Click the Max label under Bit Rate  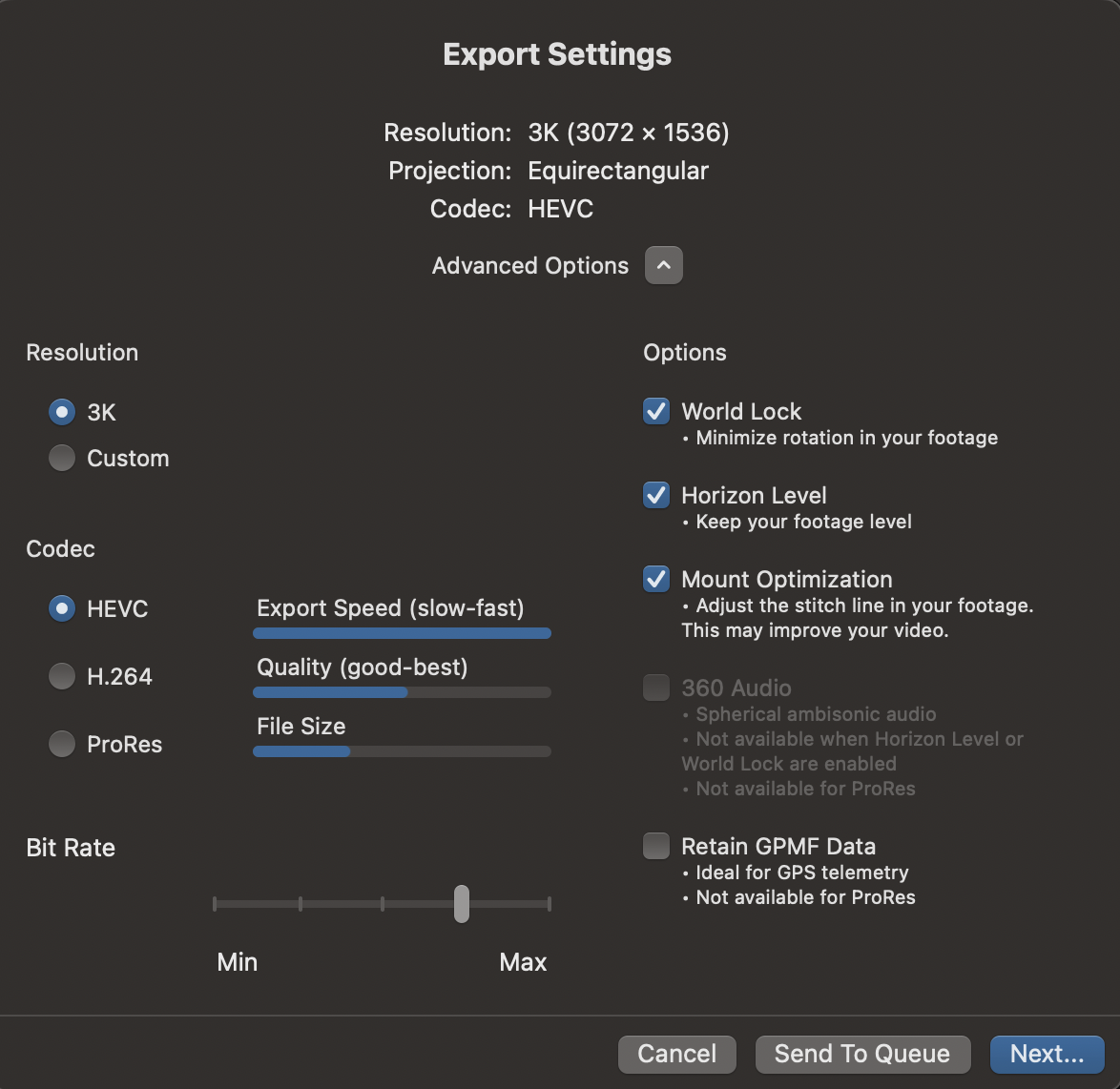[x=523, y=962]
